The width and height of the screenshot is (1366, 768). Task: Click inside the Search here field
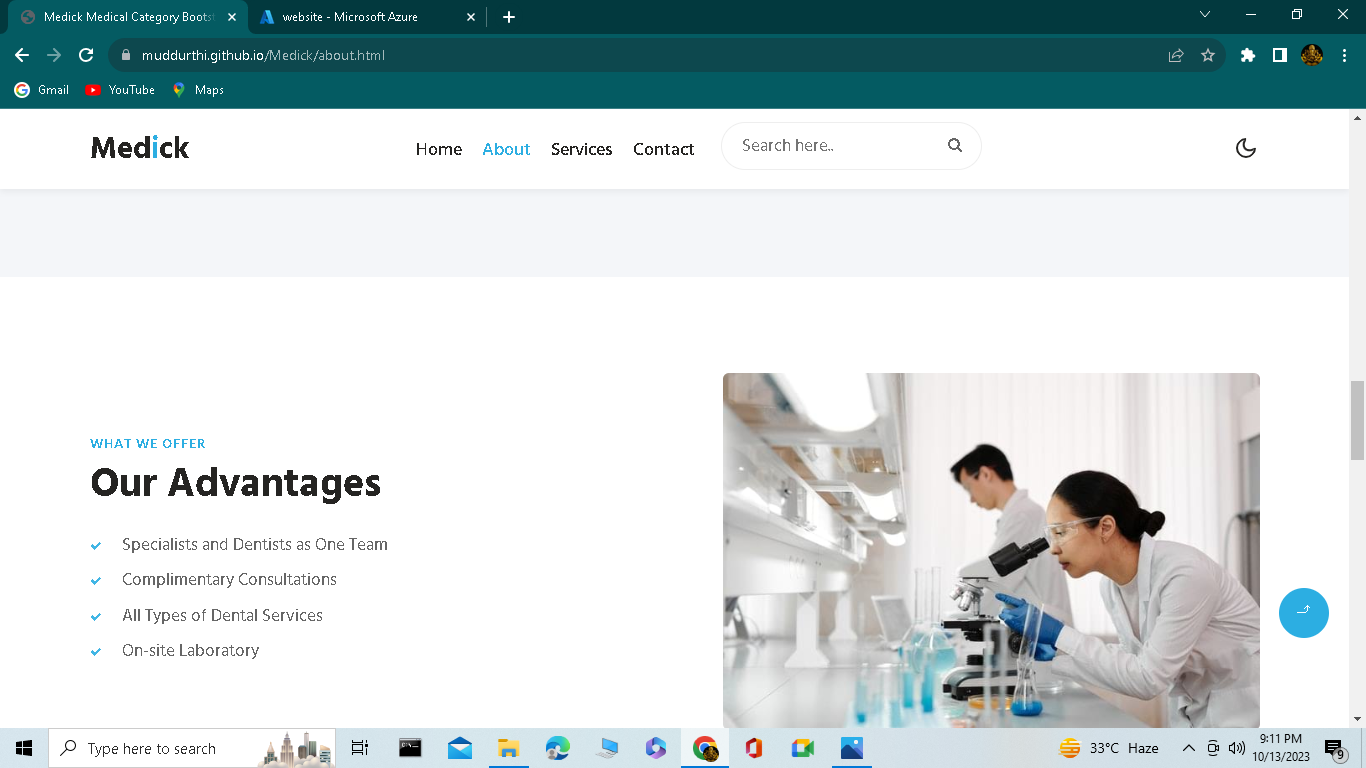830,145
